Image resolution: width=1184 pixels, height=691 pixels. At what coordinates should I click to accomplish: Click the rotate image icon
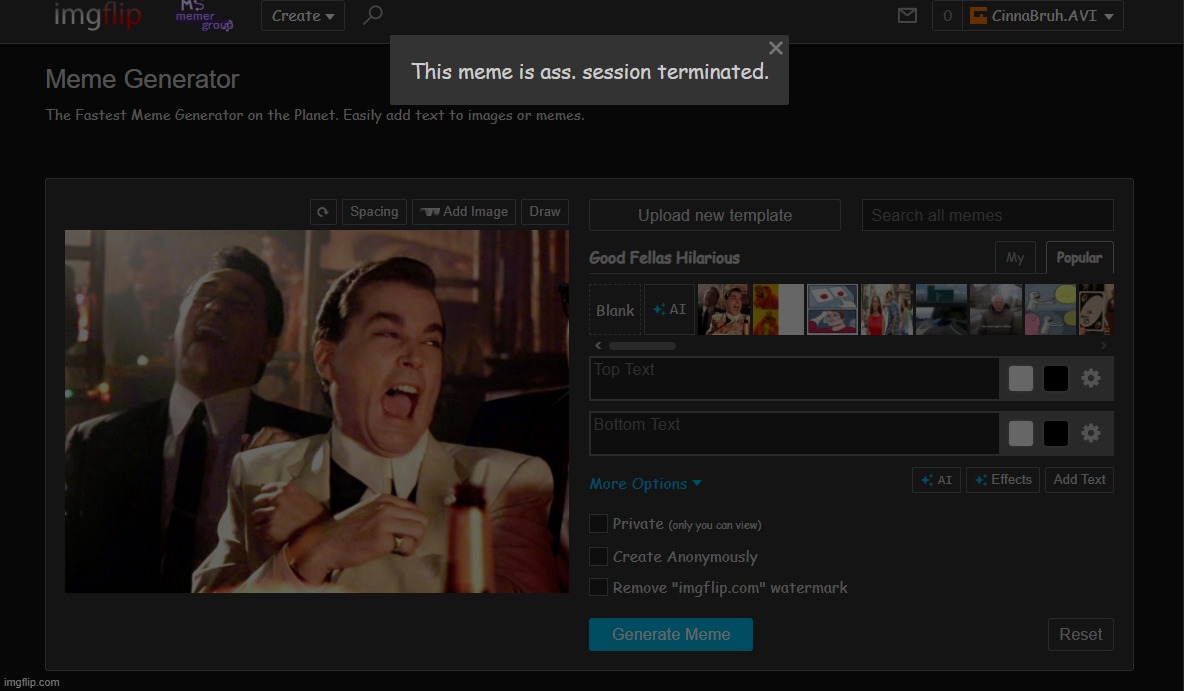(323, 212)
